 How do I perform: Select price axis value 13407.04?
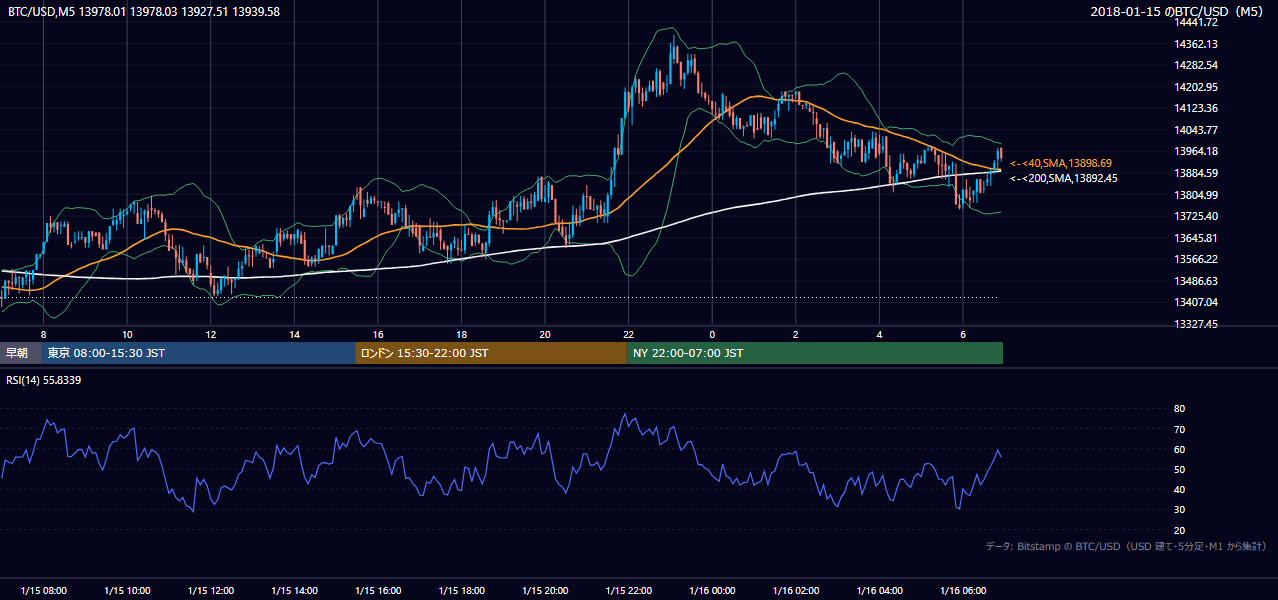click(x=1196, y=302)
